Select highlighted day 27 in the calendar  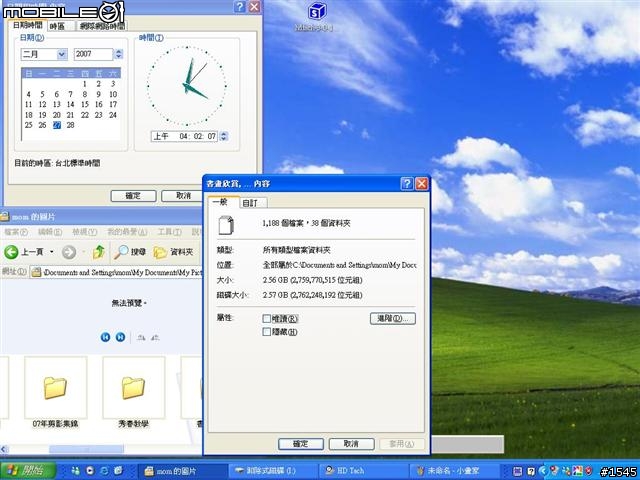[57, 125]
